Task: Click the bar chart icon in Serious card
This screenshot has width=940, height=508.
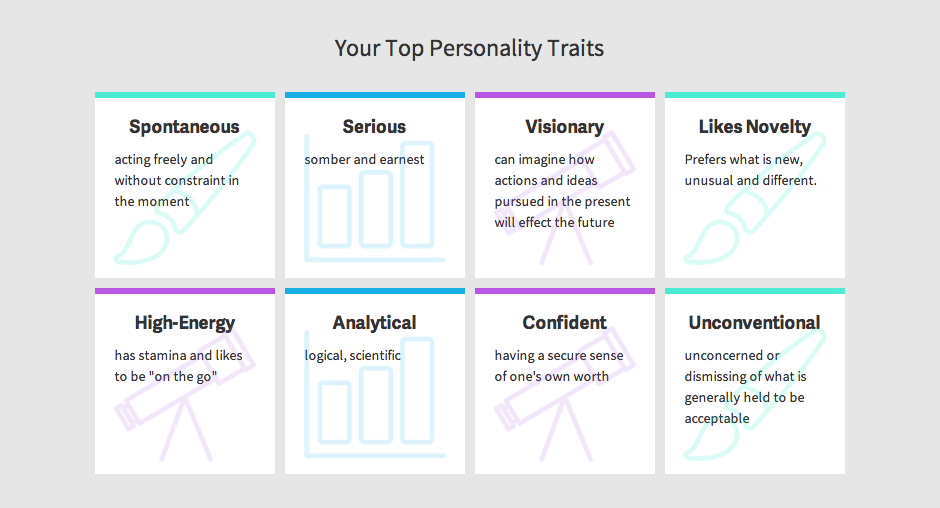Action: (x=375, y=198)
